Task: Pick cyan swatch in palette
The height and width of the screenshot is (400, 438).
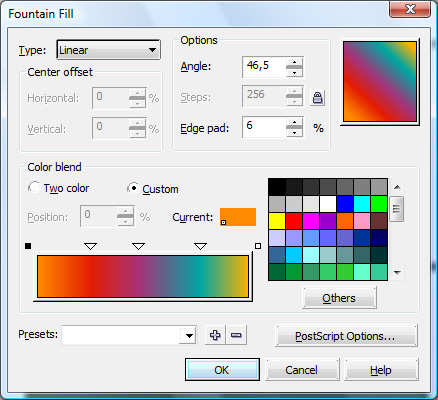Action: point(362,204)
